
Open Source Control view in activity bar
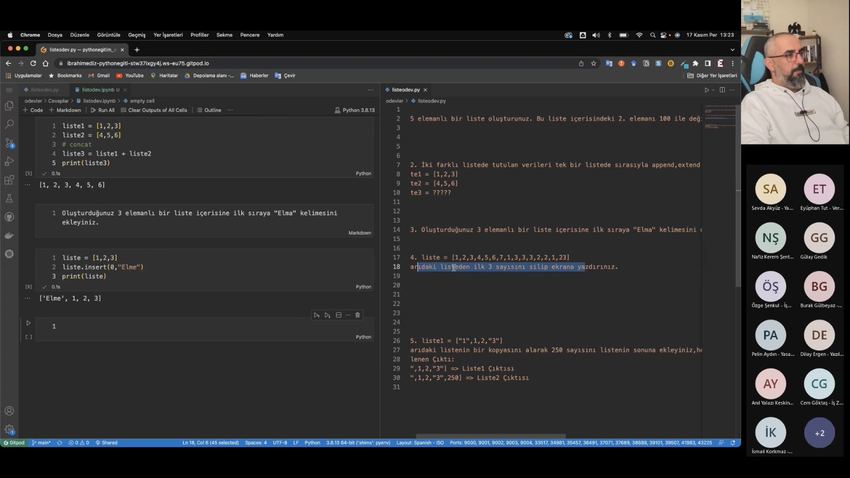(x=9, y=143)
